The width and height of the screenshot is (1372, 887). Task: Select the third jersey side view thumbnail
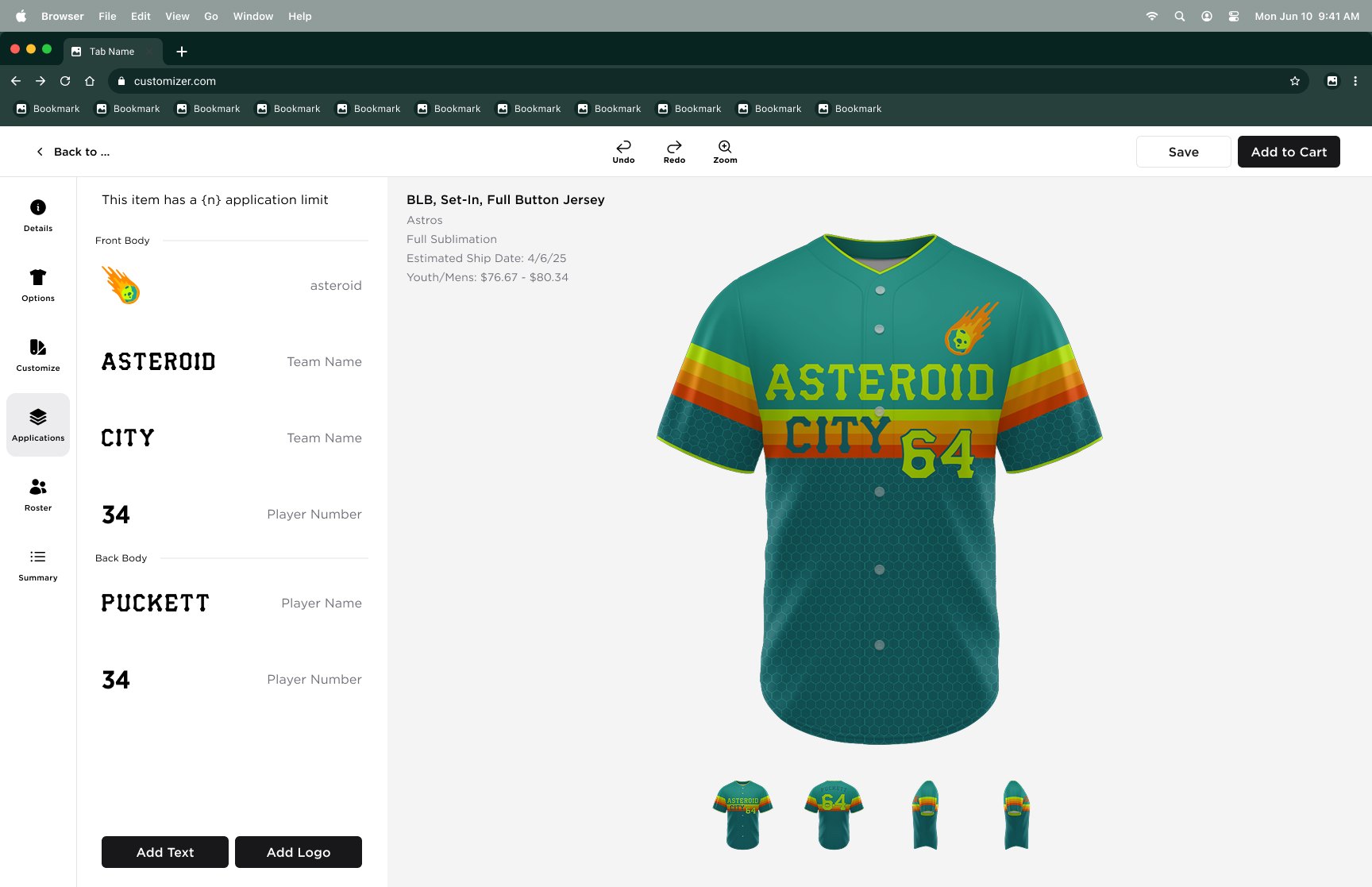pos(926,815)
